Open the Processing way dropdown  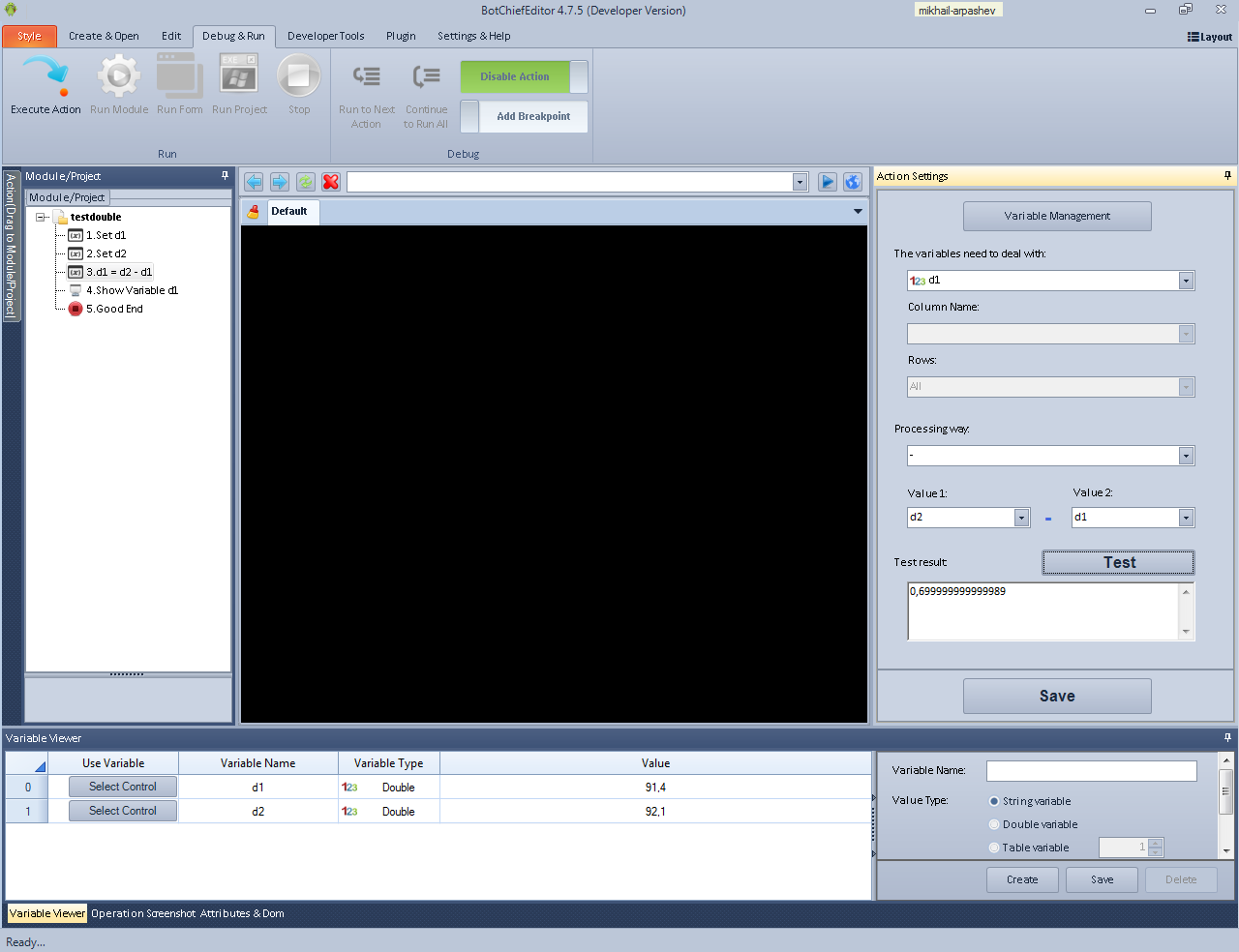point(1186,456)
